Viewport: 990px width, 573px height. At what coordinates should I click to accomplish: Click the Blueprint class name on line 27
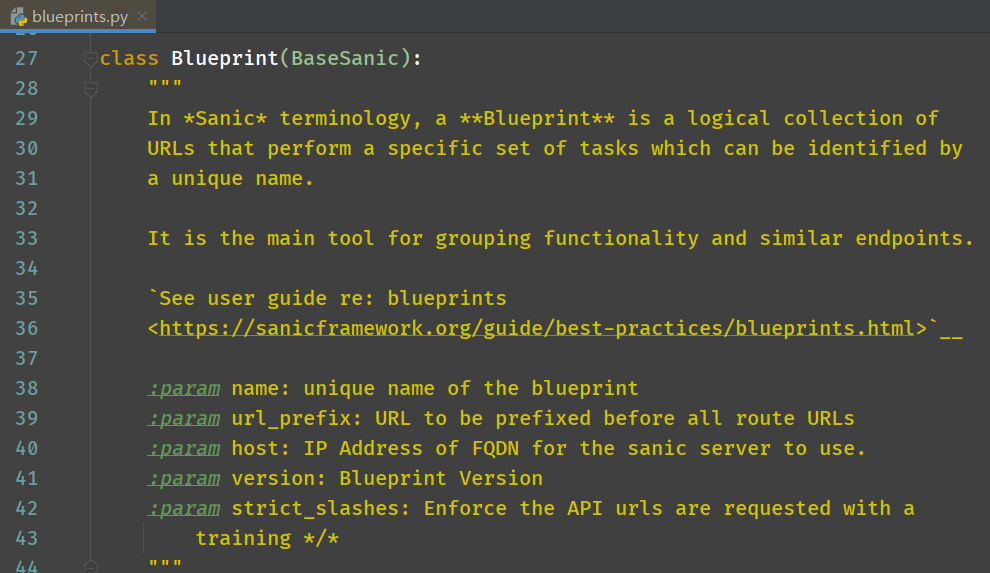tap(225, 58)
